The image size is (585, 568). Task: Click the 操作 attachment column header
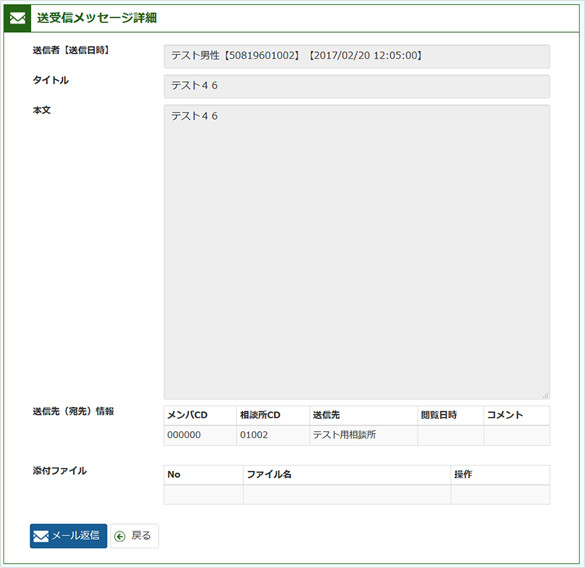[463, 475]
